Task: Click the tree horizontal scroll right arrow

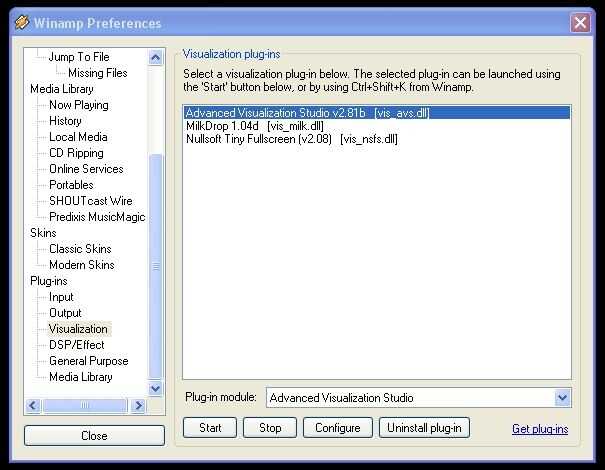Action: (138, 406)
